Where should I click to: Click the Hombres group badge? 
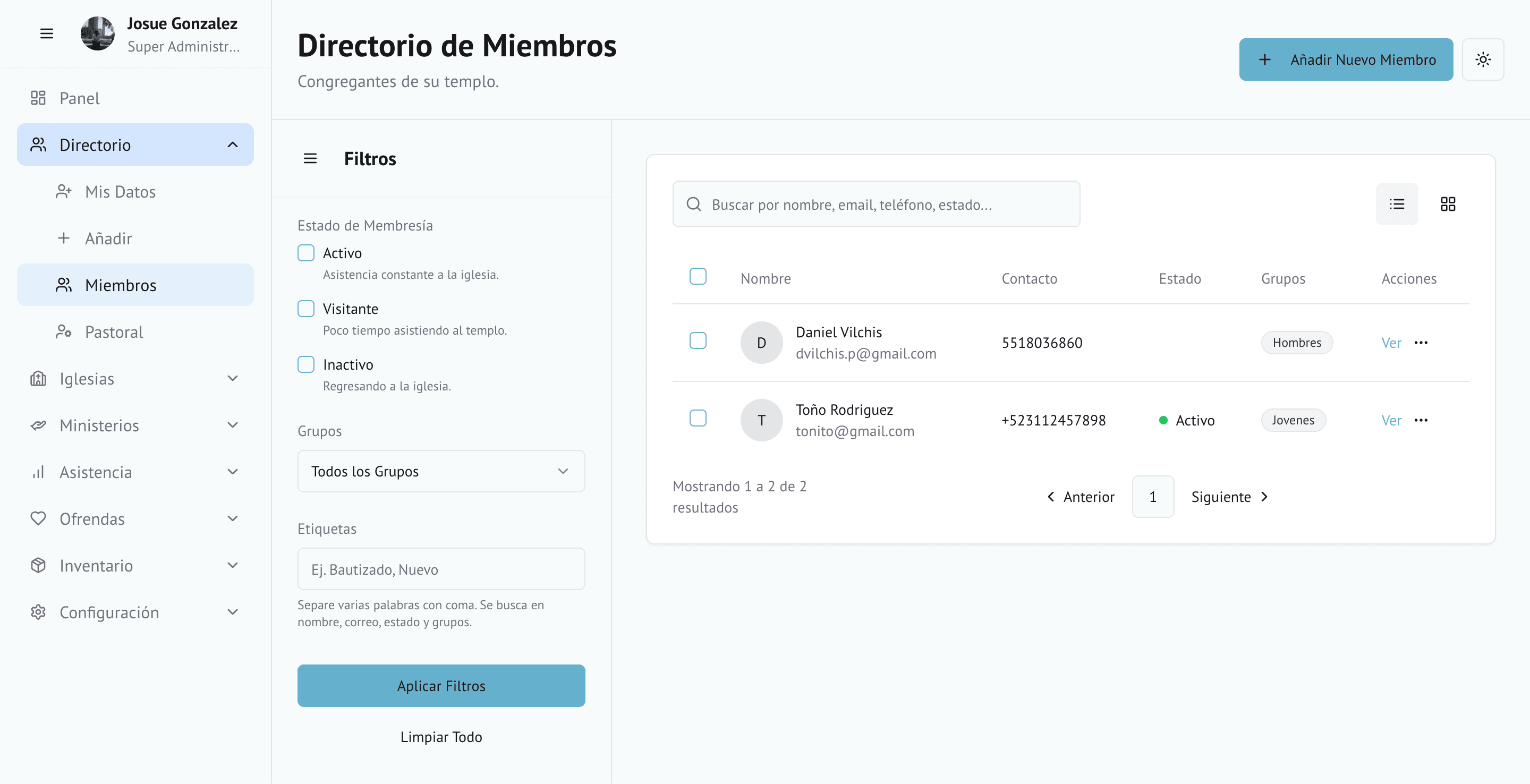pyautogui.click(x=1297, y=343)
